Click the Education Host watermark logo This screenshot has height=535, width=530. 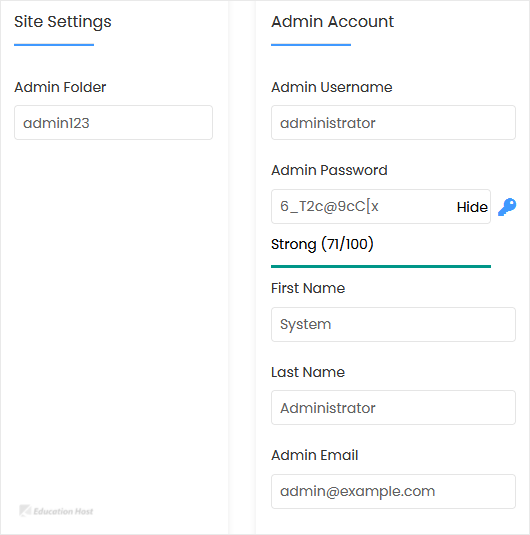pos(56,511)
